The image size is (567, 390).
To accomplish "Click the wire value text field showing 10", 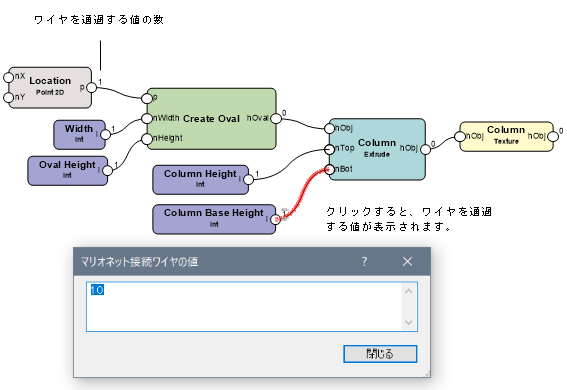I will [x=244, y=307].
